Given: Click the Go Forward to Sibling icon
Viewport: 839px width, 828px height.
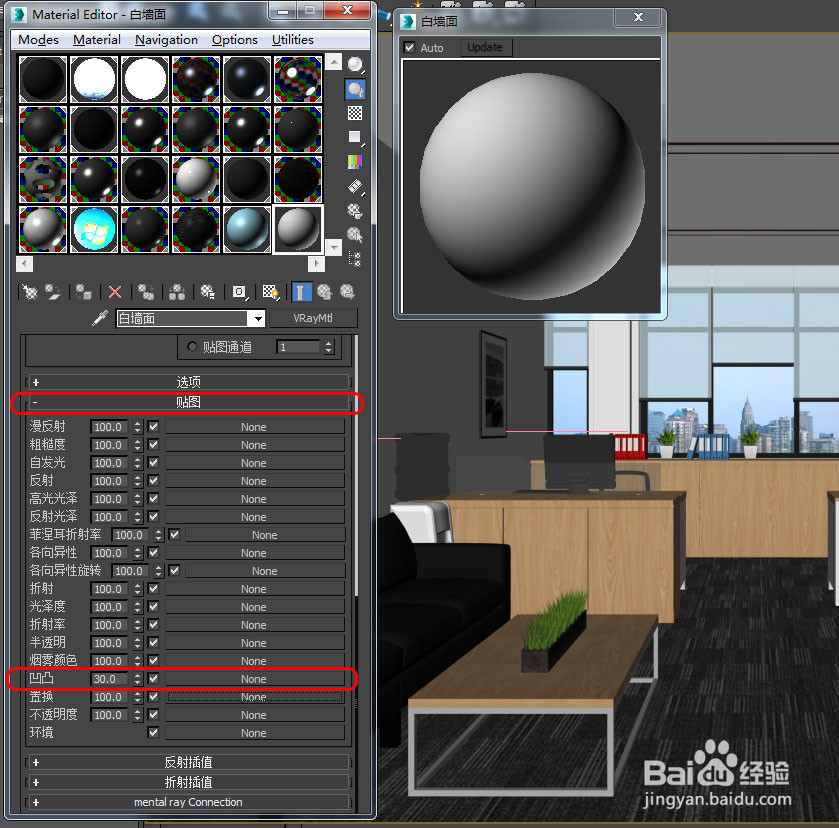Looking at the screenshot, I should 347,292.
